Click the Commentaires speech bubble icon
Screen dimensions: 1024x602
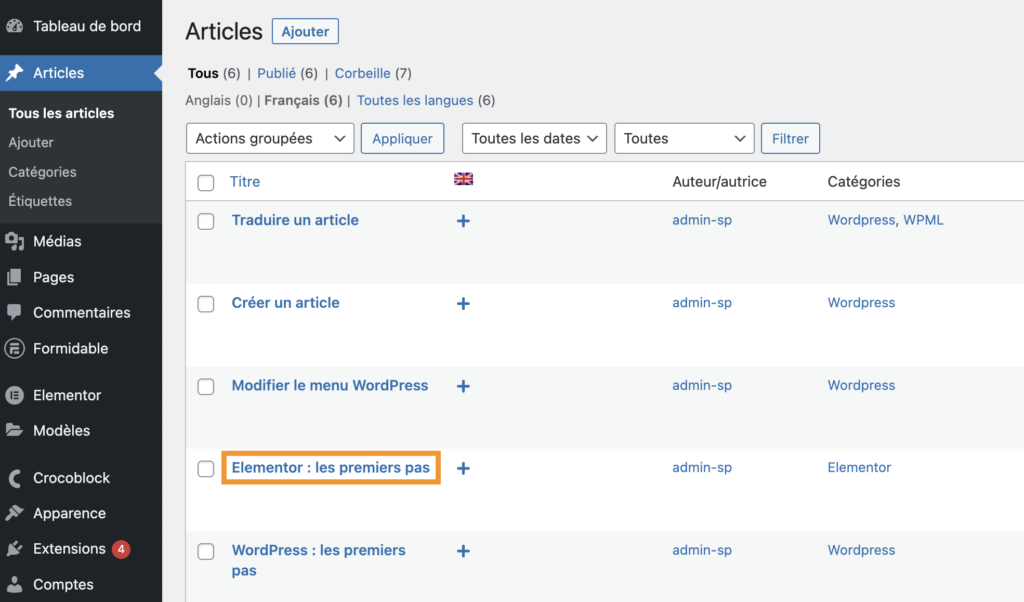pos(15,313)
